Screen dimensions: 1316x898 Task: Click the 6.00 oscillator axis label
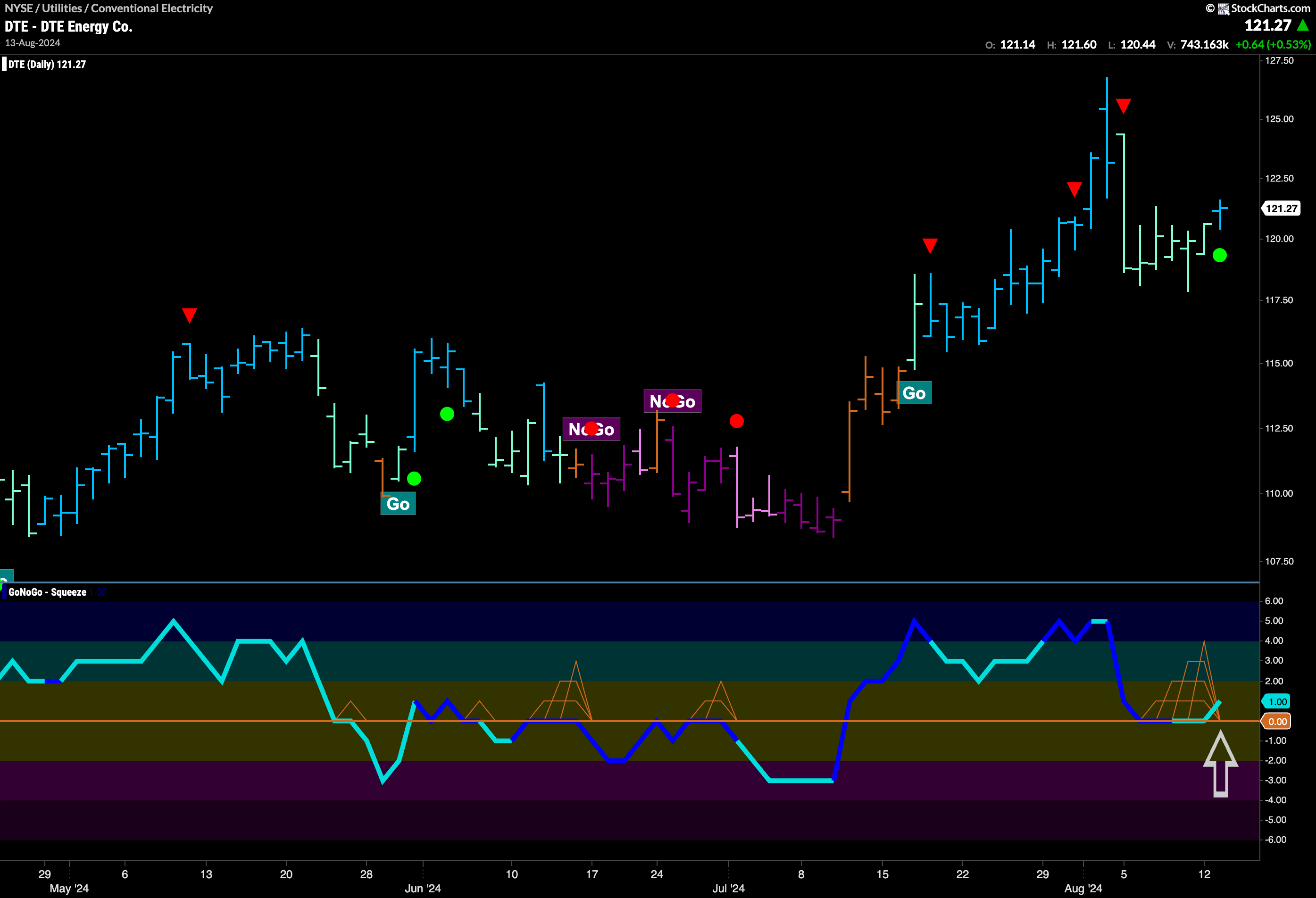point(1274,601)
